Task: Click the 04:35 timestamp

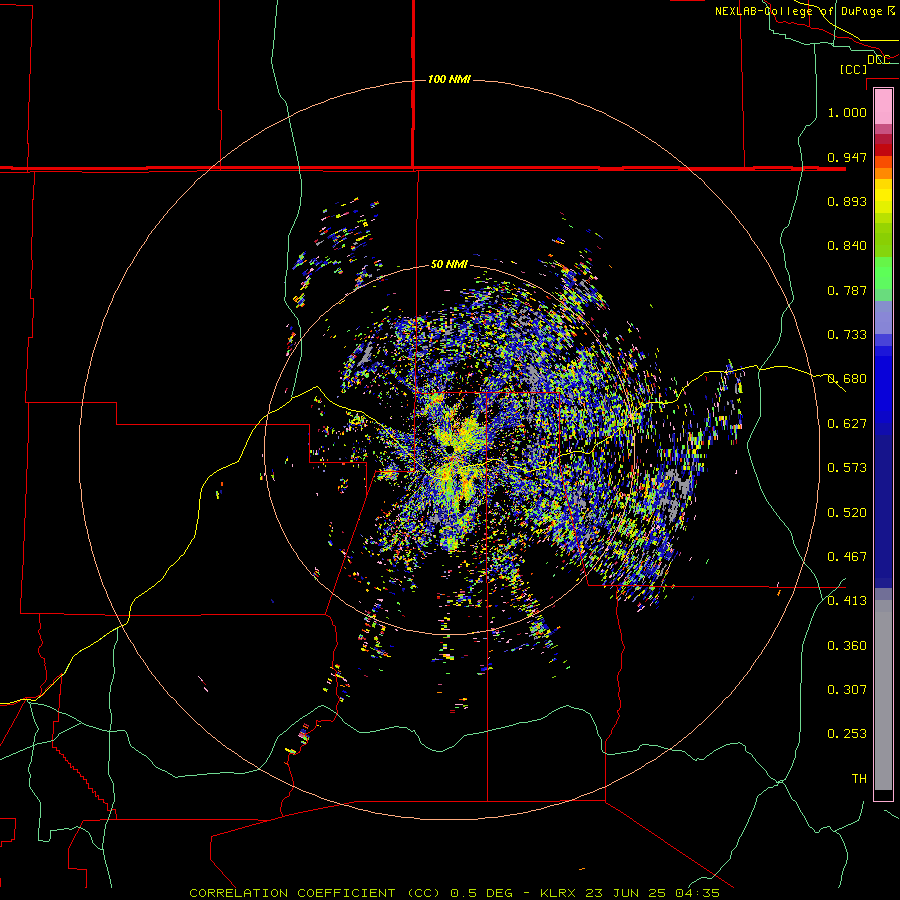Action: click(x=696, y=893)
